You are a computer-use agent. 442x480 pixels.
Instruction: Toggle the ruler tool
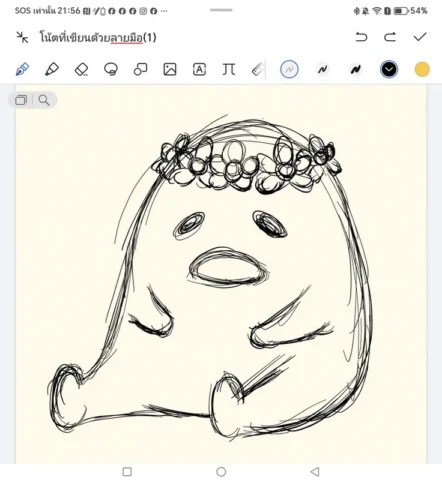pyautogui.click(x=258, y=69)
